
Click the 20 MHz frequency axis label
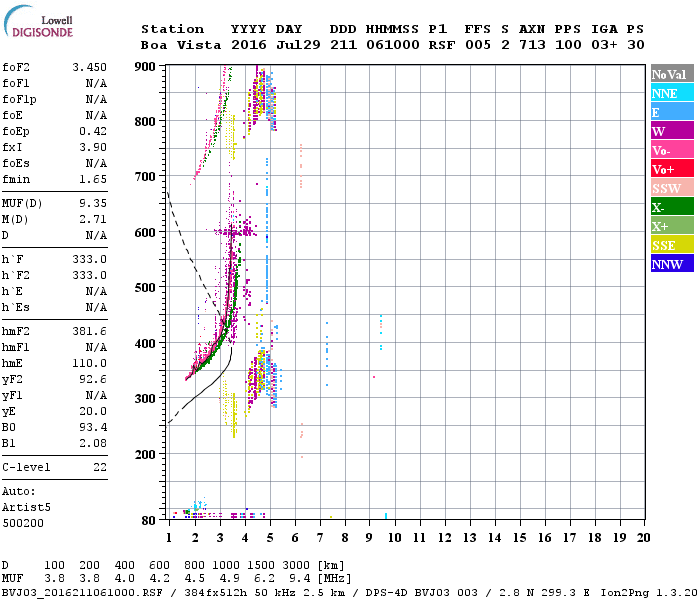(643, 538)
